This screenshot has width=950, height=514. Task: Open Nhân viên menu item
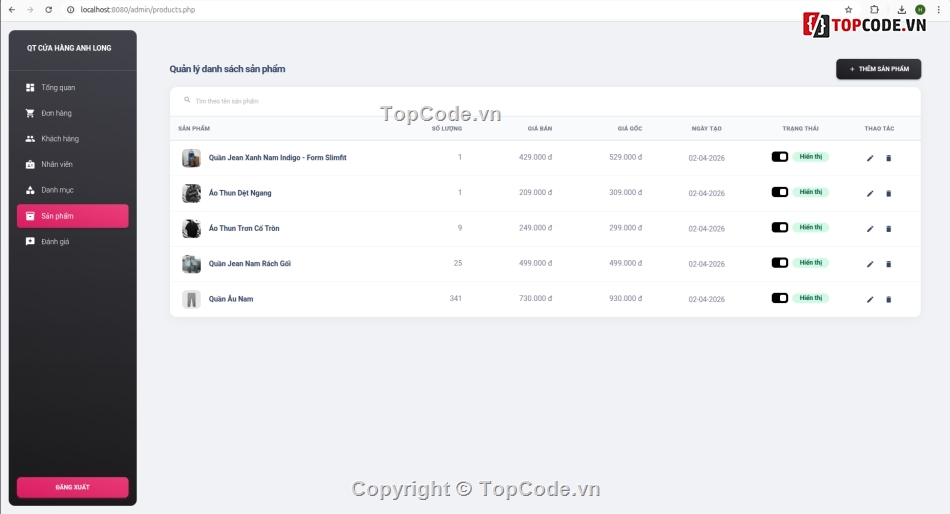click(73, 164)
